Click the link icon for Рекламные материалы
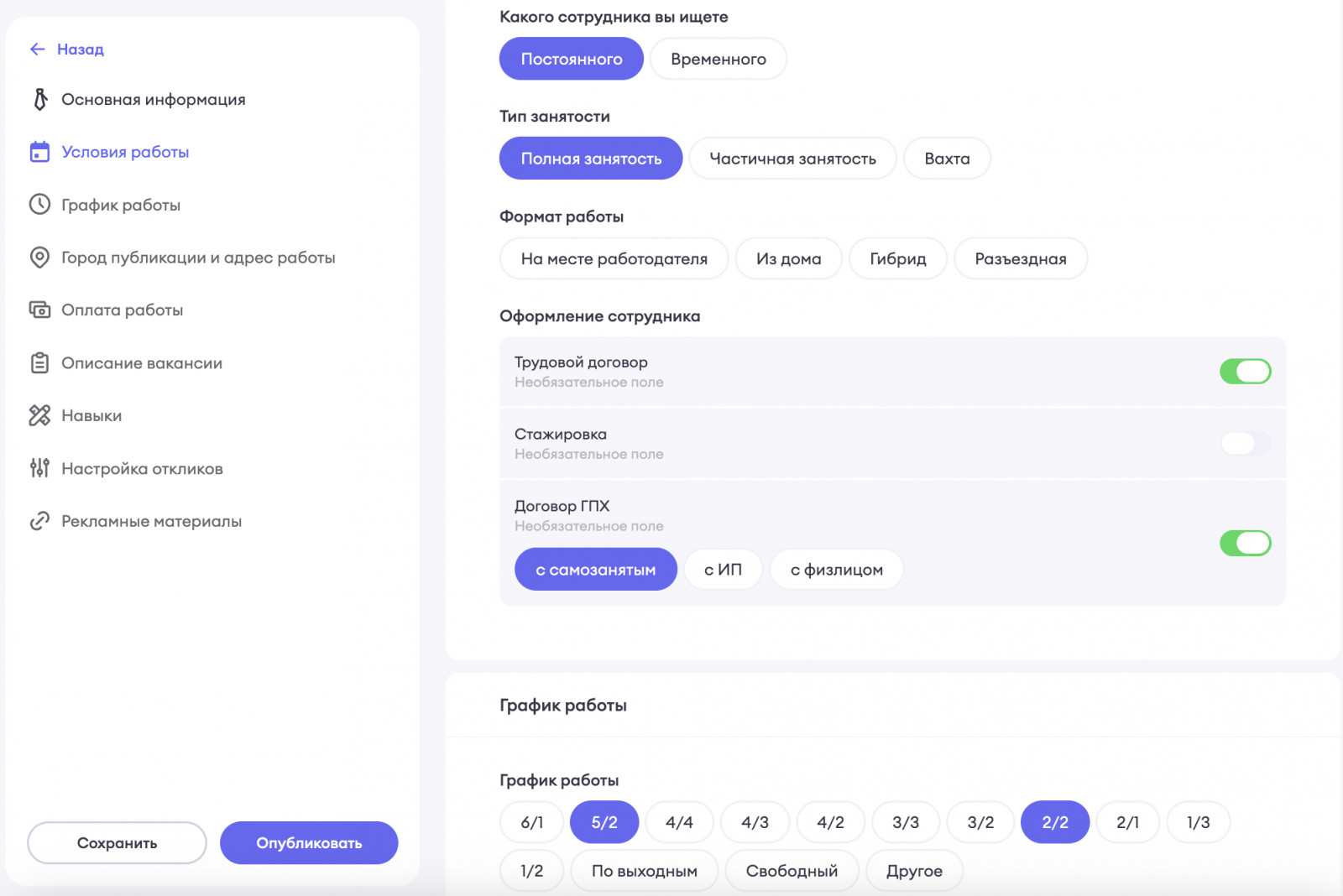Screen dimensions: 1343x896 point(39,521)
